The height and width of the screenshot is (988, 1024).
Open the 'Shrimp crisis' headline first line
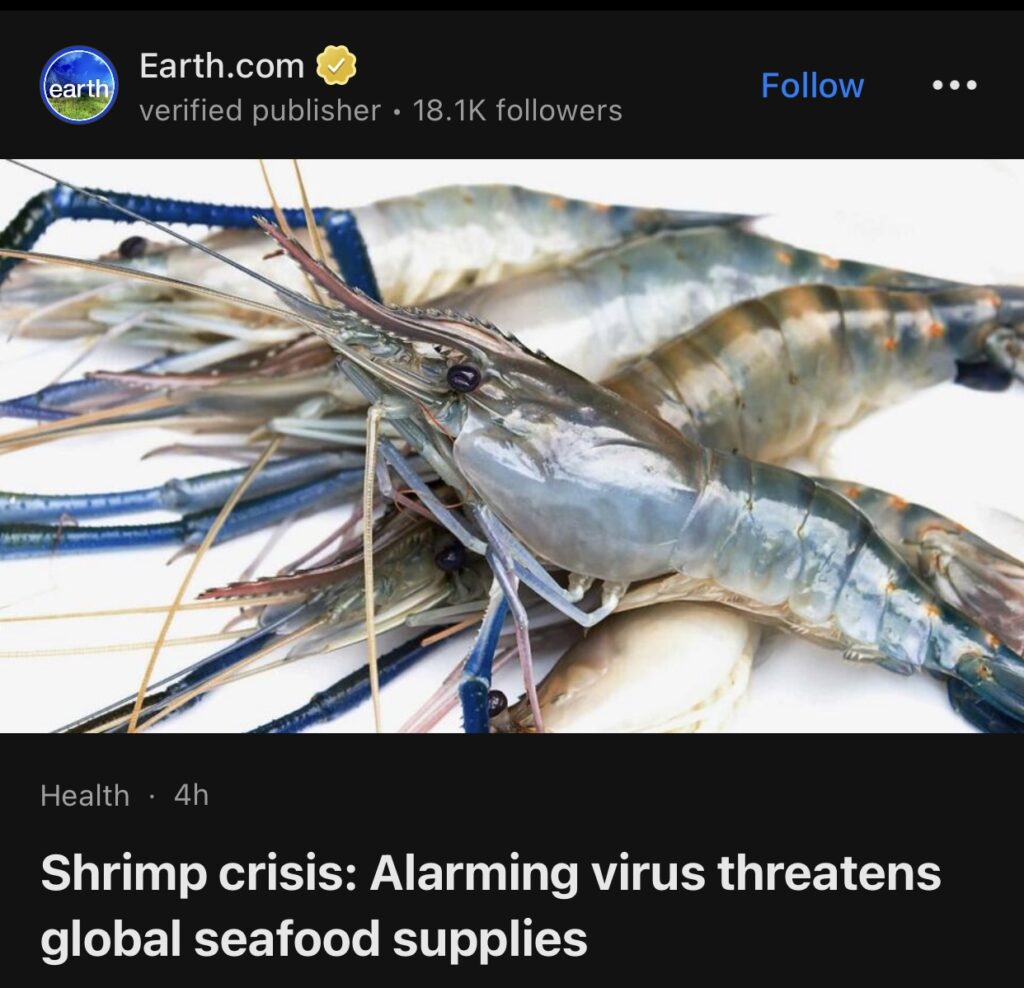click(x=490, y=874)
